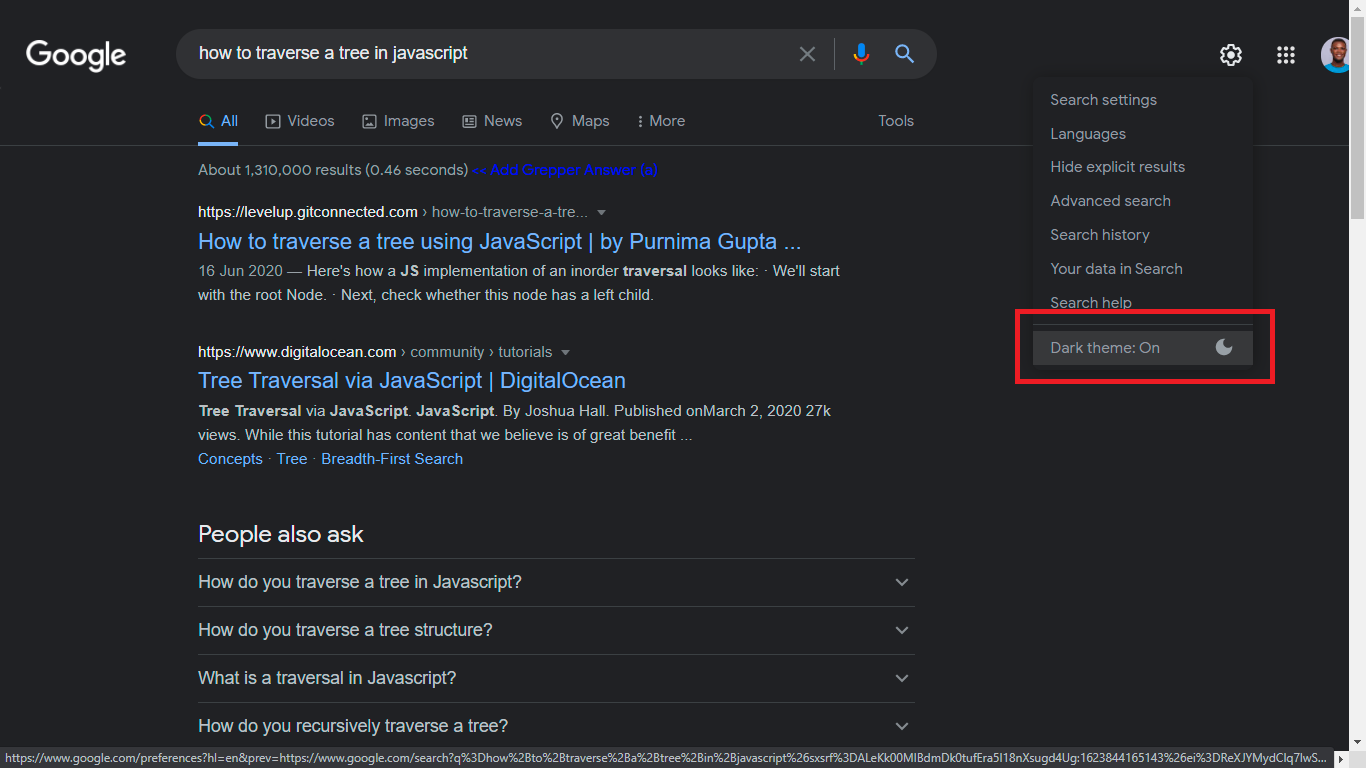Click the "About 1,310,000 results" count text
The width and height of the screenshot is (1366, 768).
pos(333,170)
